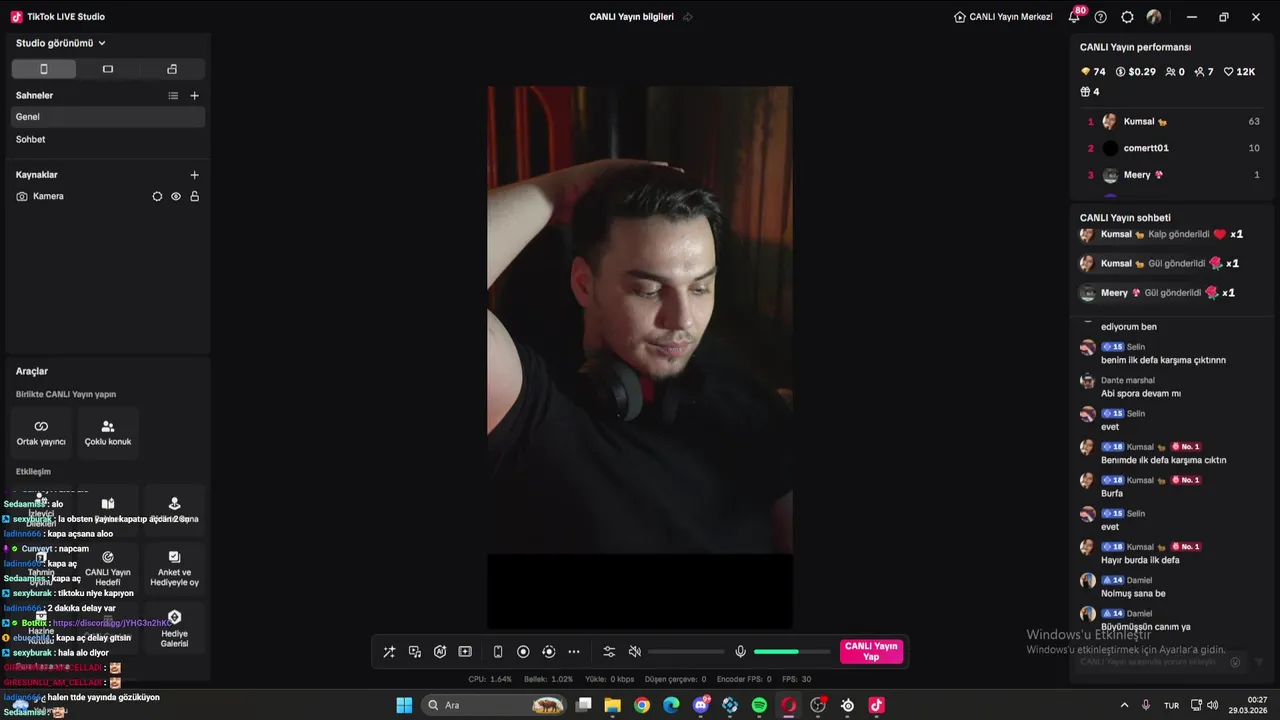Toggle Kamera source visibility eye

tap(176, 196)
